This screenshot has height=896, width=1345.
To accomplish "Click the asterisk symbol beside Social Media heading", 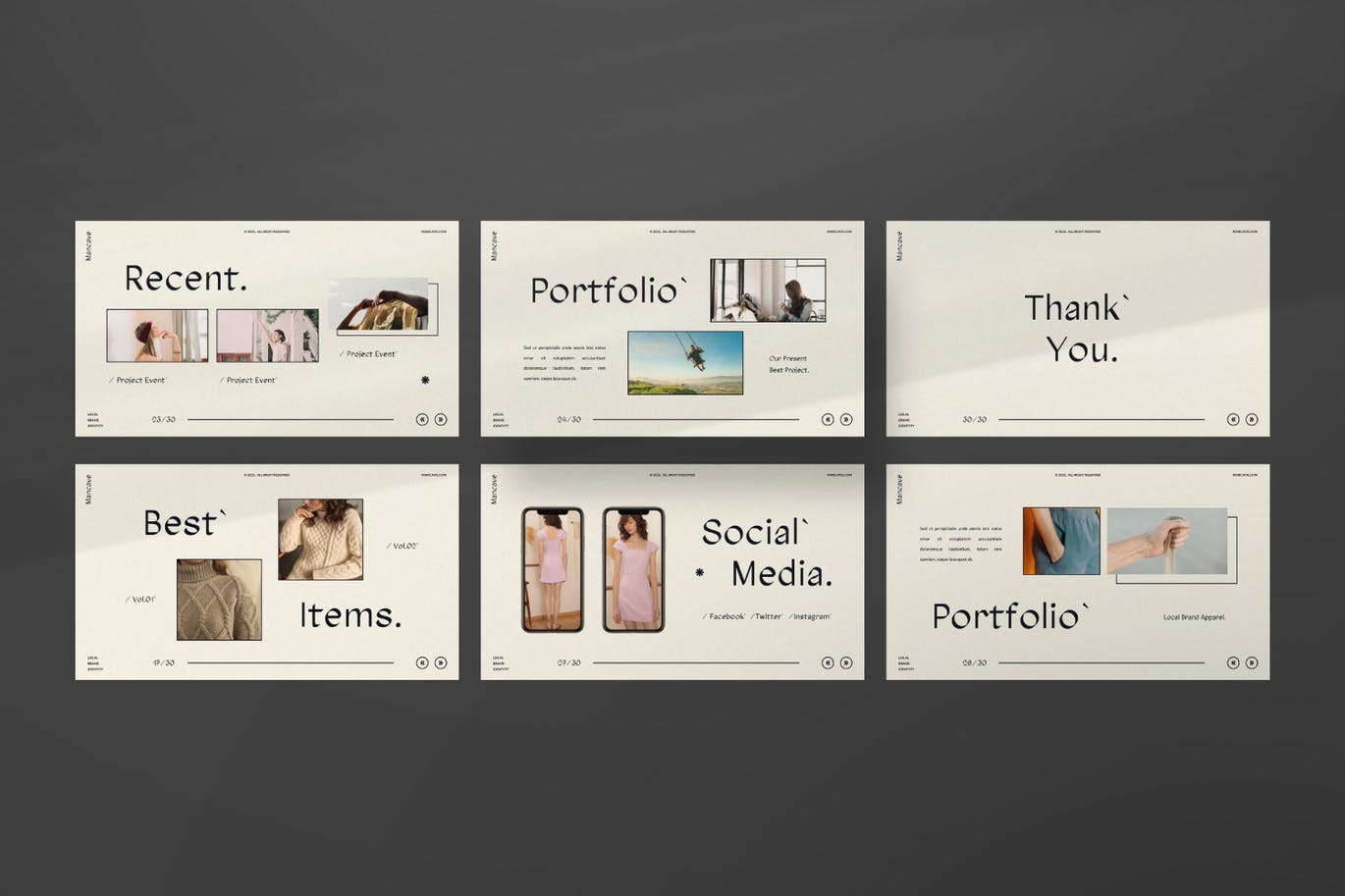I will (700, 572).
